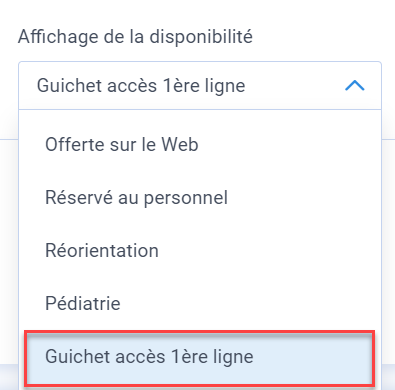Select the first option in the availability list
The image size is (395, 390).
[x=200, y=145]
